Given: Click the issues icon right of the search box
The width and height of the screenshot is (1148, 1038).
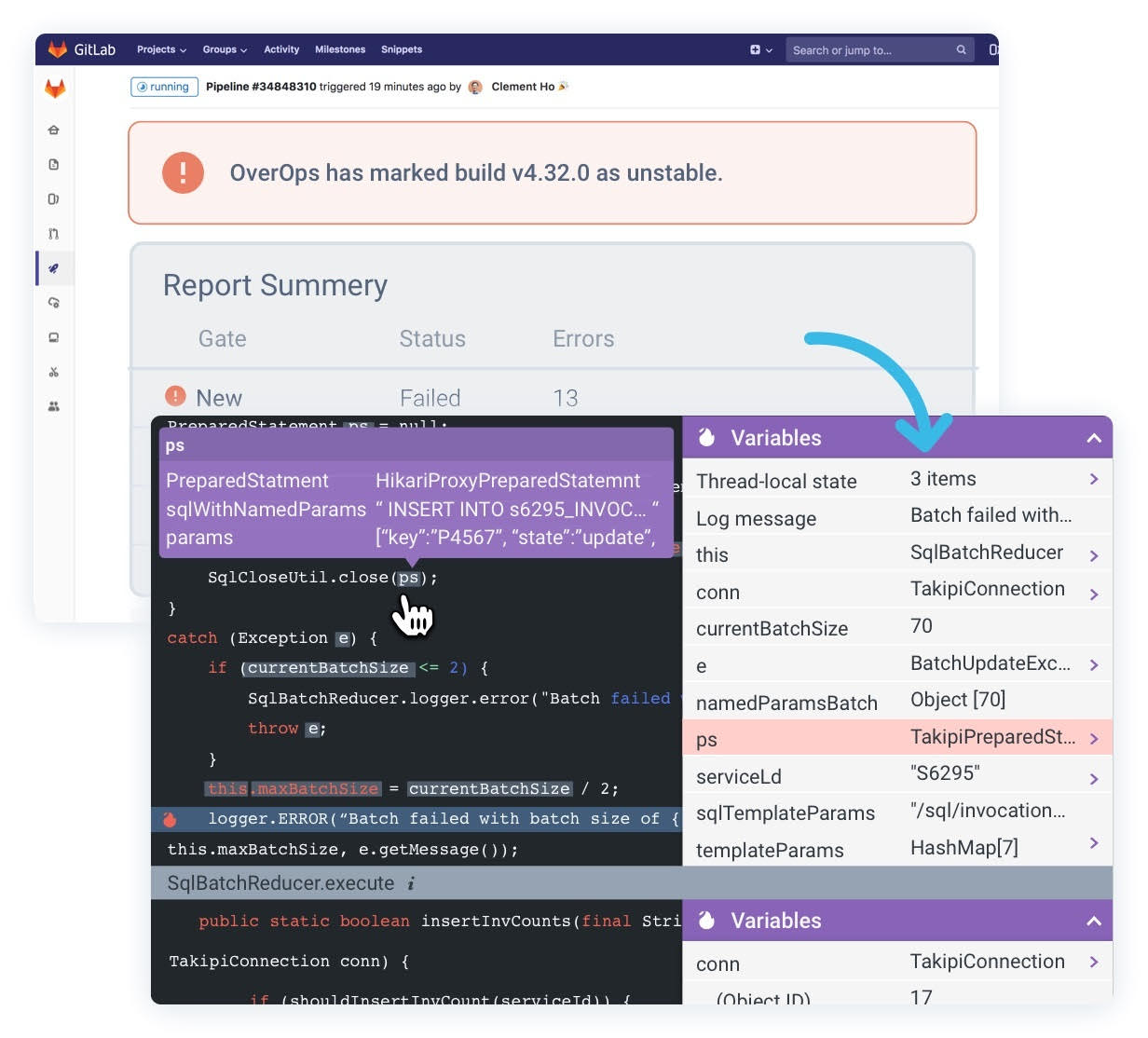Looking at the screenshot, I should [993, 49].
